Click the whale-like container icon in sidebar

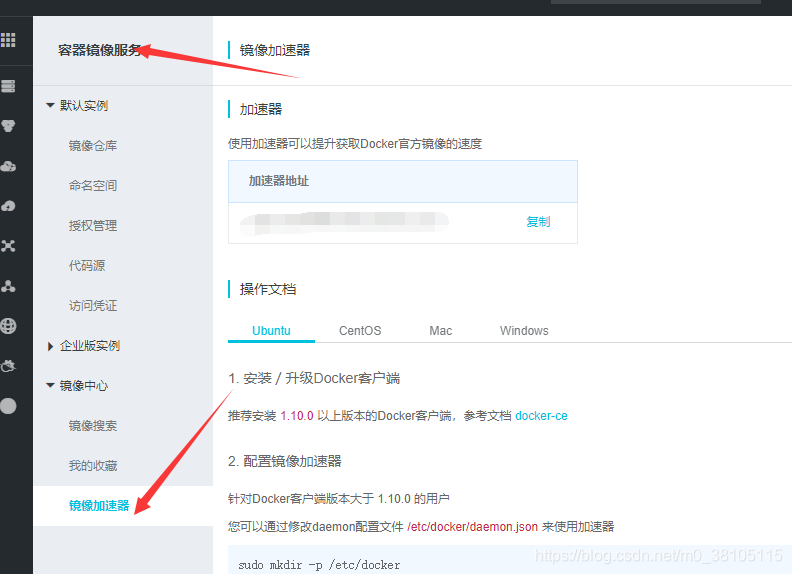click(8, 366)
